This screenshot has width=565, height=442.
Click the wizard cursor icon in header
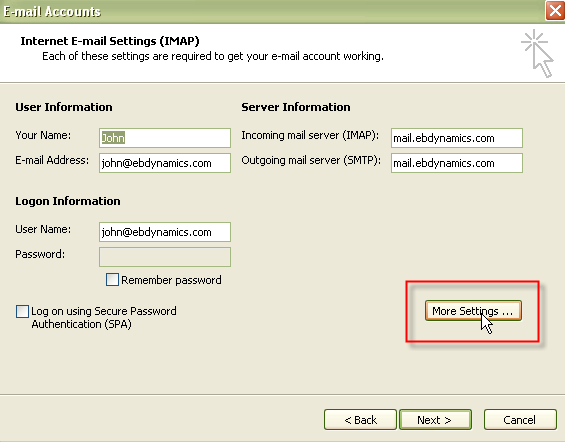tap(537, 54)
